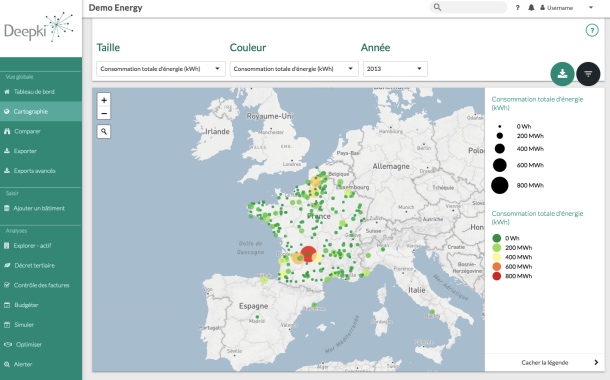
Task: Open the map search magnifier tool
Action: click(x=104, y=131)
